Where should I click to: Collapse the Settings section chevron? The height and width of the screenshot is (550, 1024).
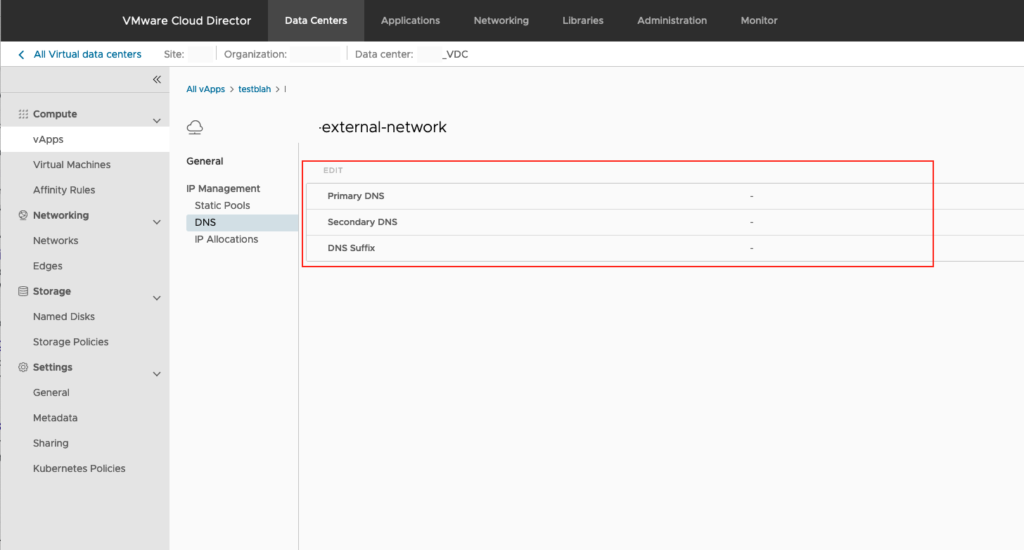[157, 374]
